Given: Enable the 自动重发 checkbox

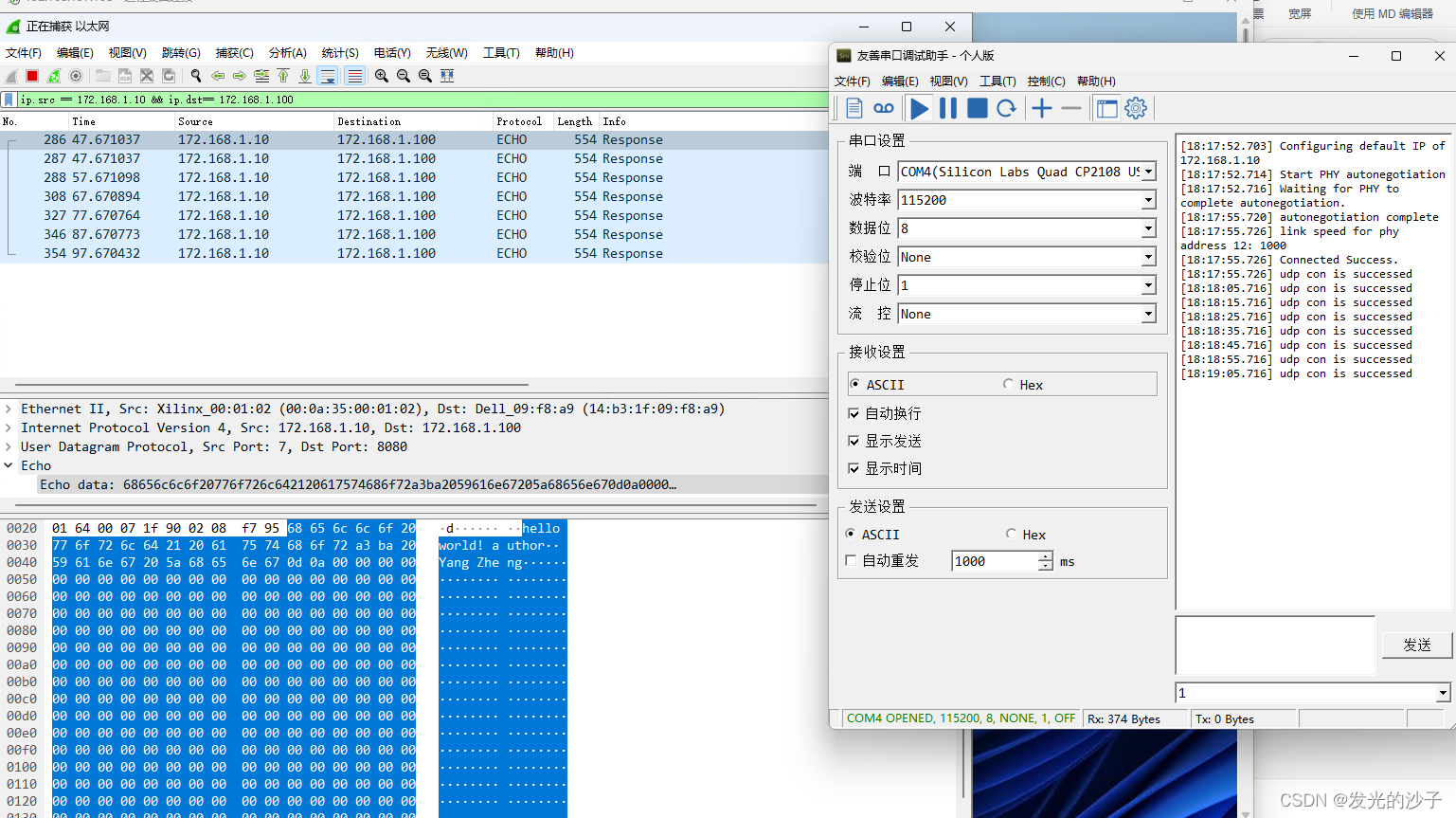Looking at the screenshot, I should pos(851,560).
